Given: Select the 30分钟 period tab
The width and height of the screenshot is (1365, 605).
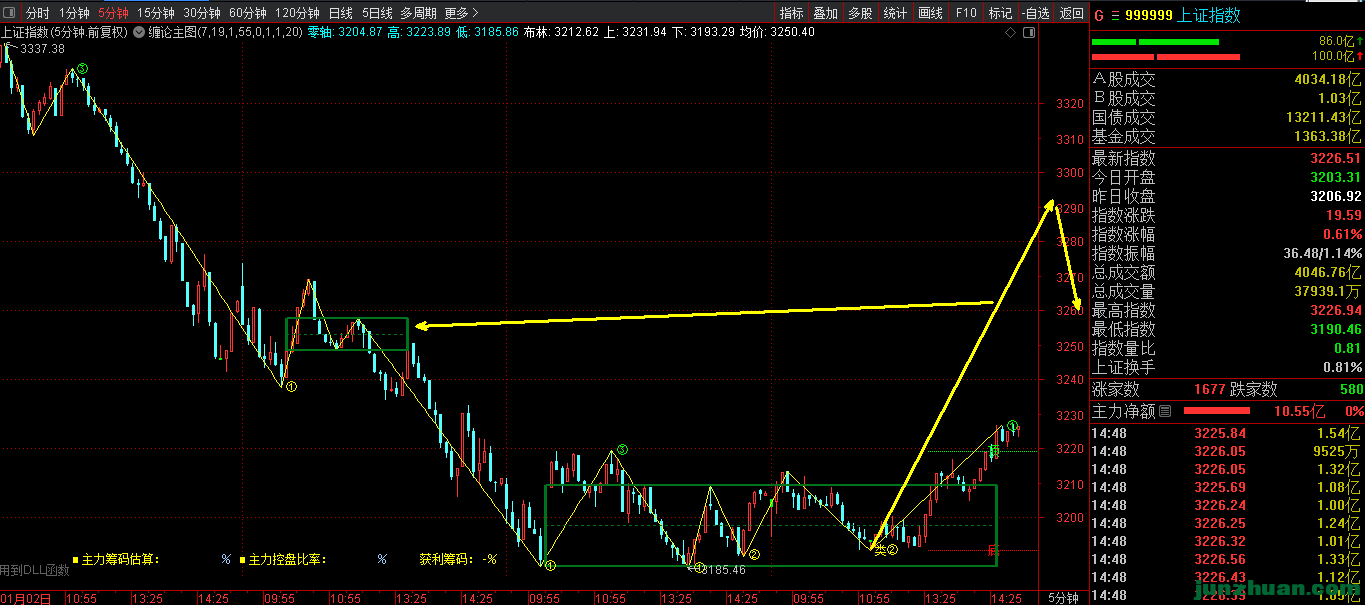Looking at the screenshot, I should [x=202, y=13].
